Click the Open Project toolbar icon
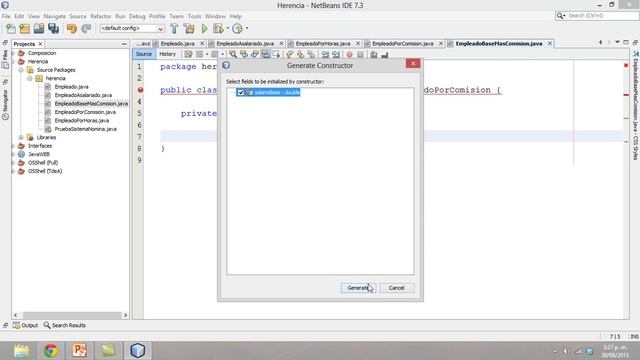 pos(39,29)
